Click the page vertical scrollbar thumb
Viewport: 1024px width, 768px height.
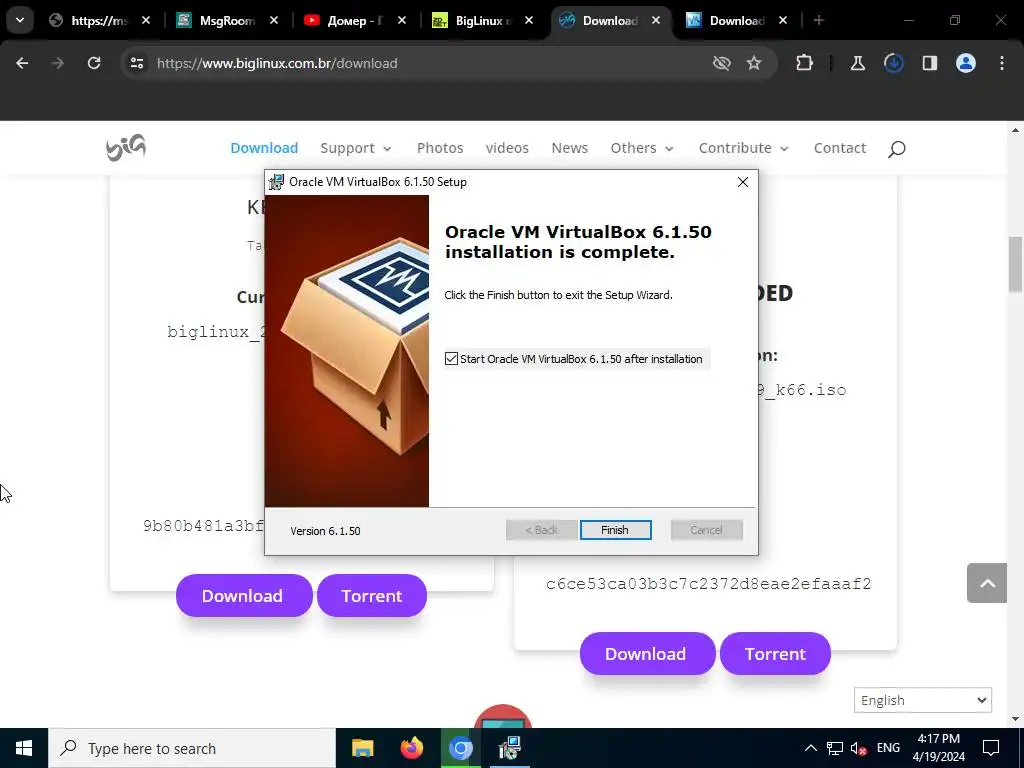1016,264
